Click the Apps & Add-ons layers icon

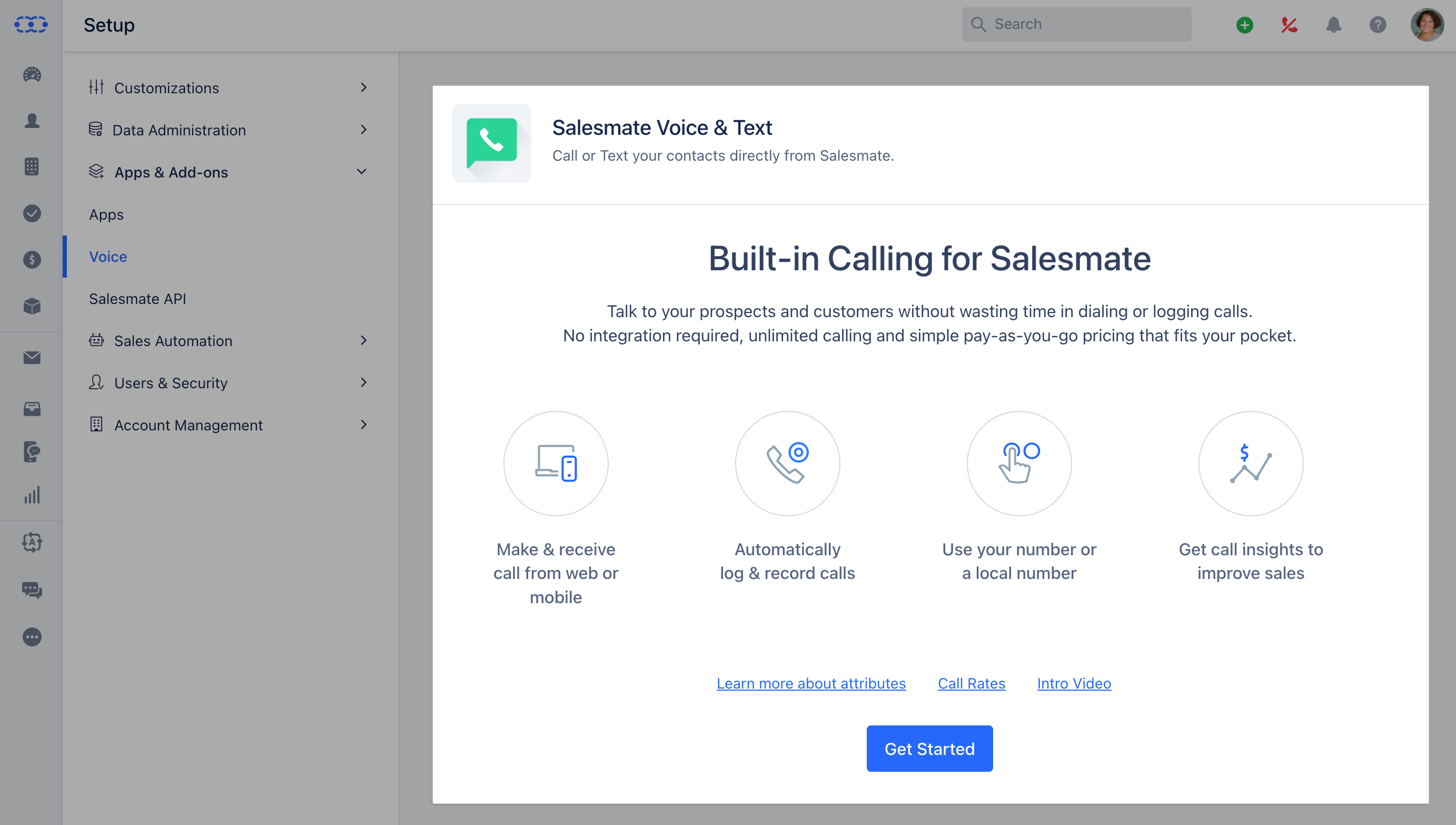pyautogui.click(x=96, y=171)
